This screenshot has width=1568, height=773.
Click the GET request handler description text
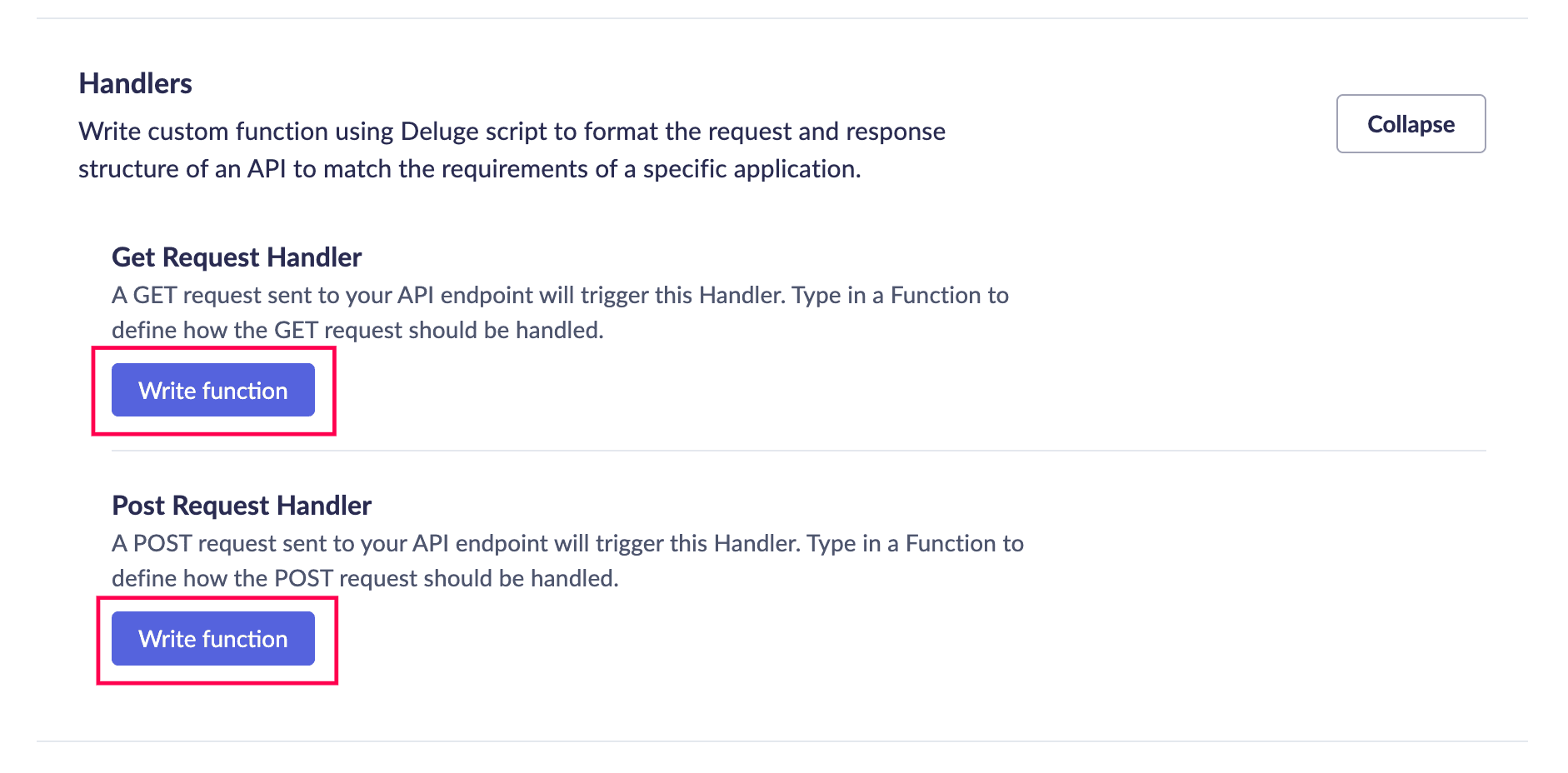point(560,312)
